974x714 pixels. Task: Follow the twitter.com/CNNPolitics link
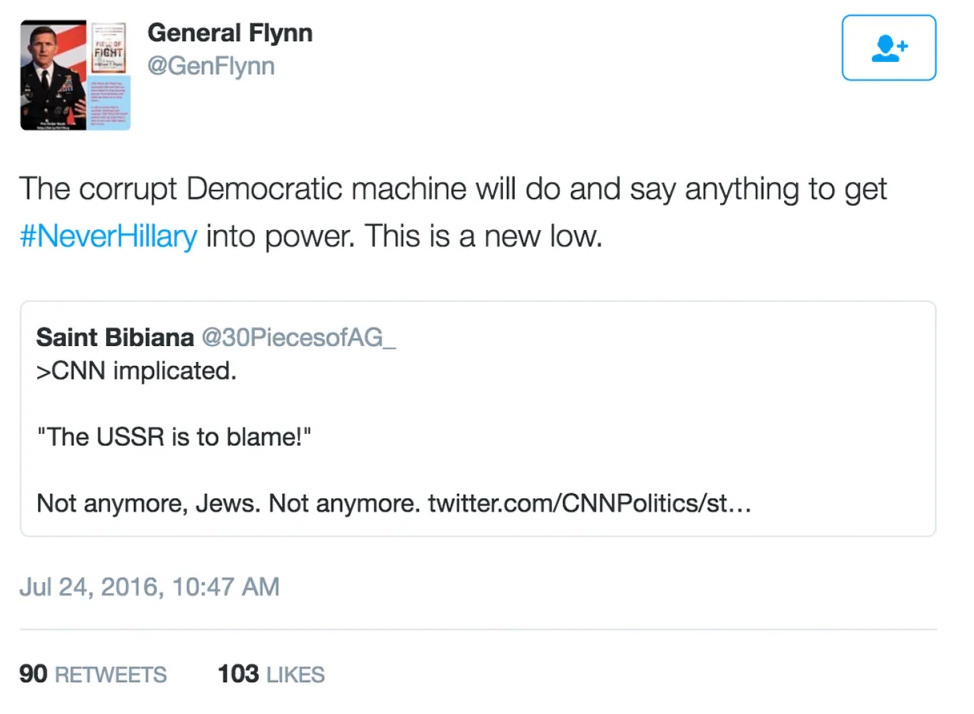589,502
